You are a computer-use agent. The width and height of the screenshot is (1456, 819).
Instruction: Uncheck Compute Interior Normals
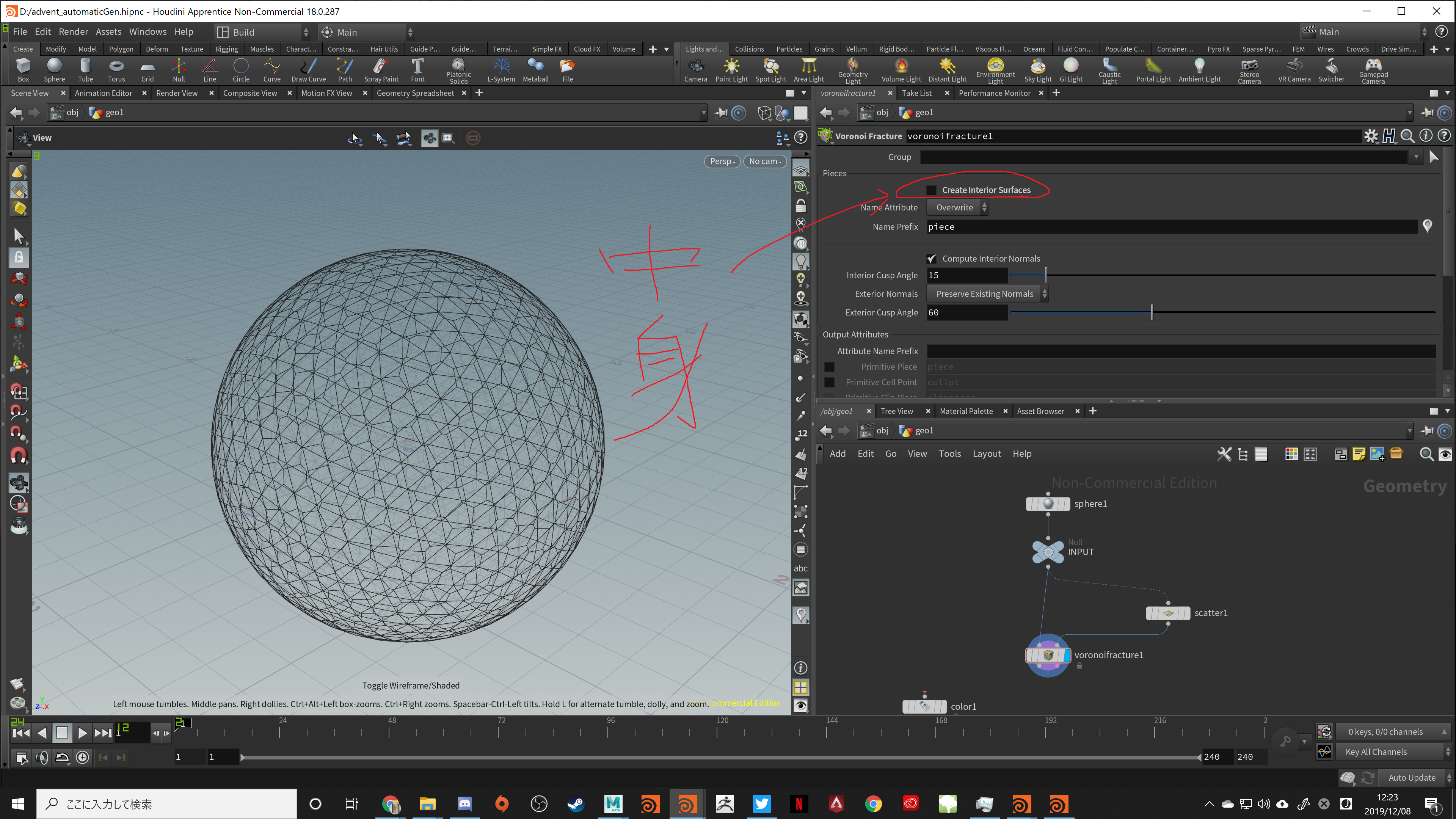point(932,259)
